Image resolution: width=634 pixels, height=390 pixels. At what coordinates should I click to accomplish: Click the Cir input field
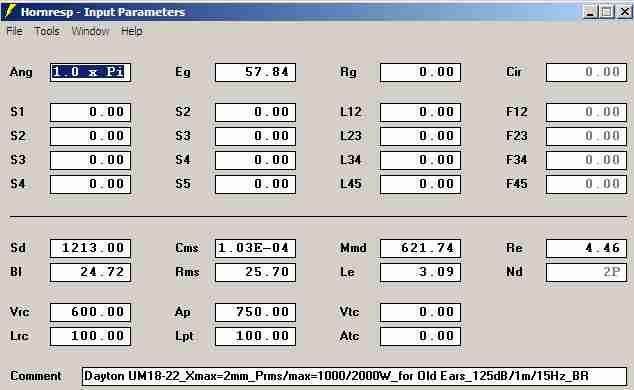tap(586, 72)
